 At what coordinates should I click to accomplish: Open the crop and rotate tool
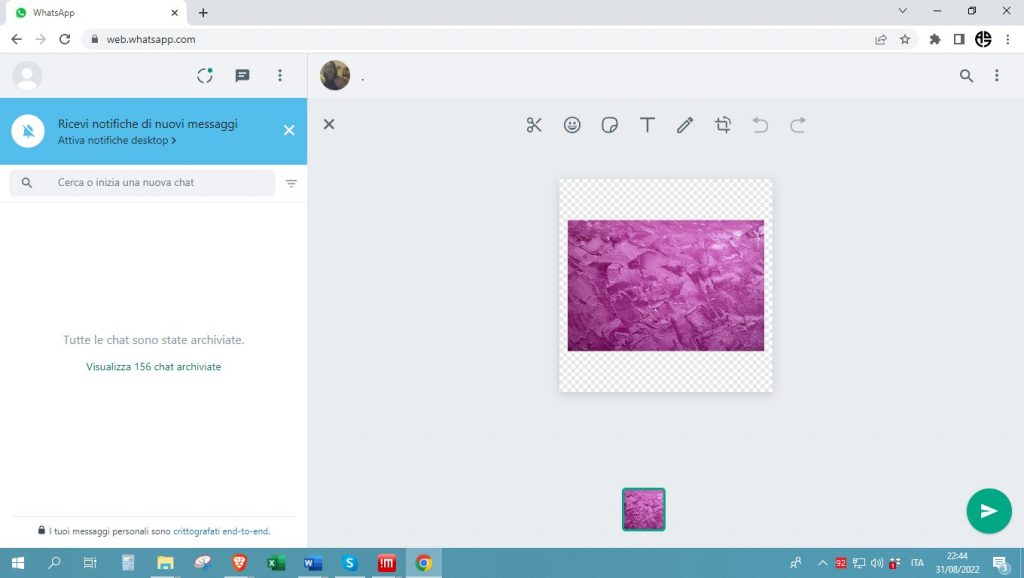point(723,125)
